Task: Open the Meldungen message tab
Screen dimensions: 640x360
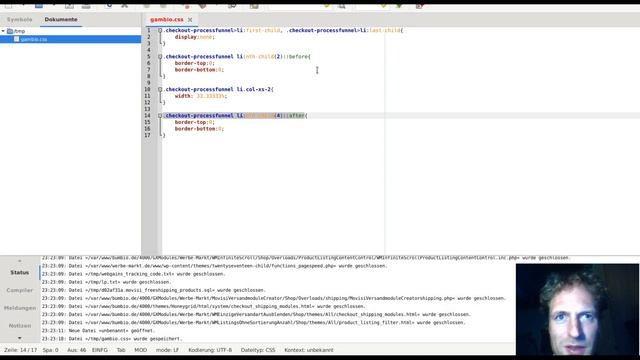Action: click(x=20, y=308)
